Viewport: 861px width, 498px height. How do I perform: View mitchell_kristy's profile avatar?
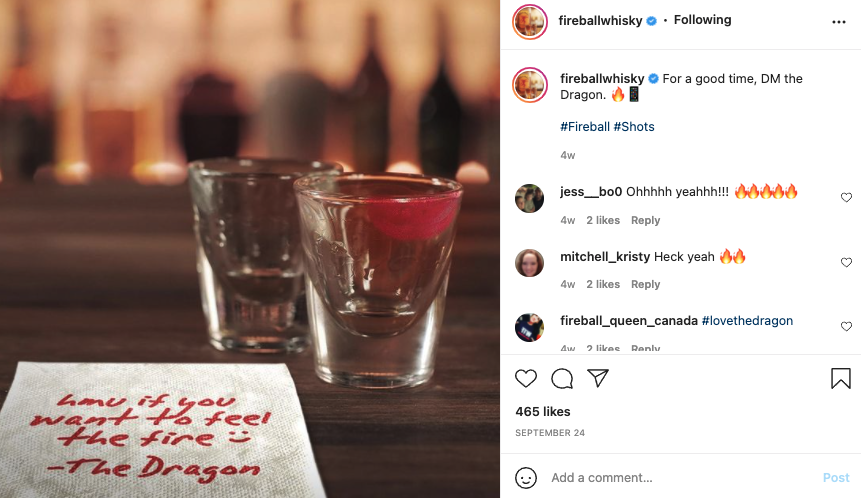pyautogui.click(x=529, y=262)
